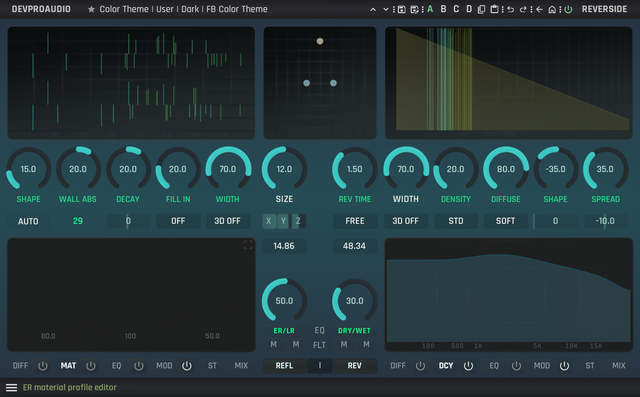Click the expand icon in material editor

pos(248,245)
